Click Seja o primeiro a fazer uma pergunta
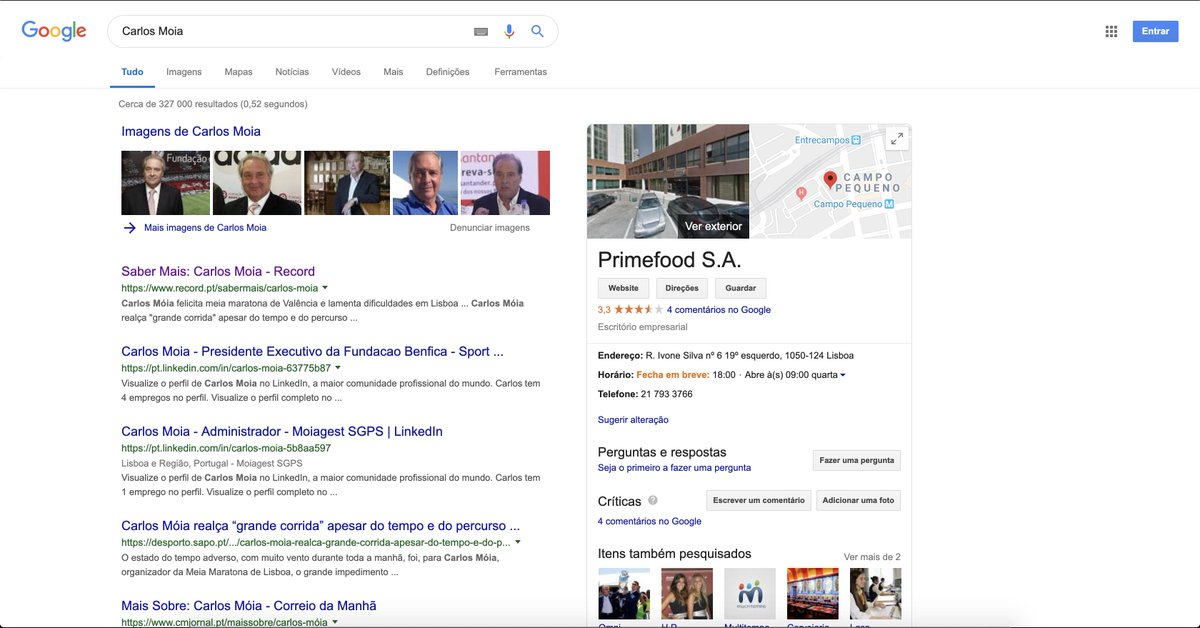 674,467
